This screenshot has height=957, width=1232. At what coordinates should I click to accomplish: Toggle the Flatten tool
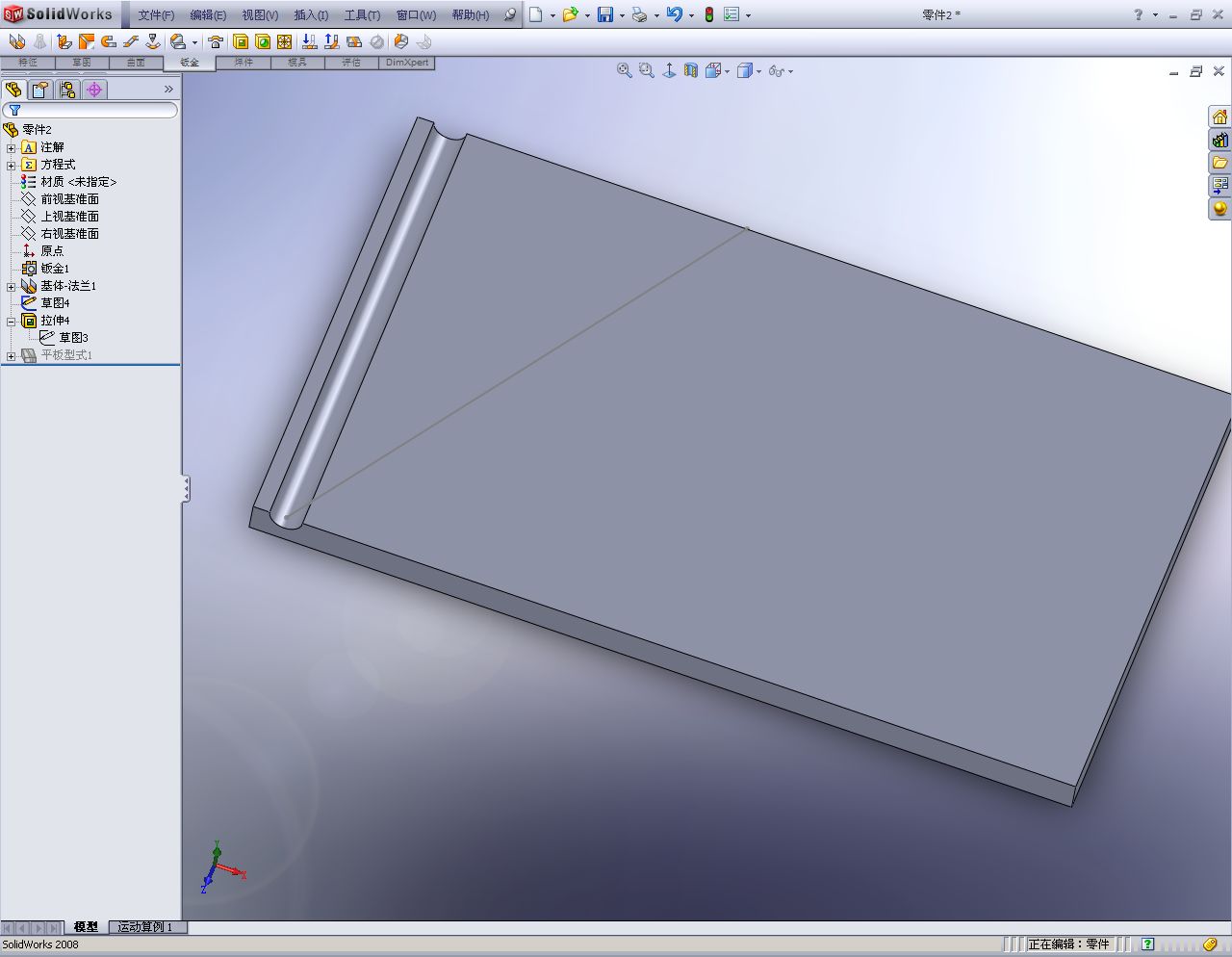[354, 41]
